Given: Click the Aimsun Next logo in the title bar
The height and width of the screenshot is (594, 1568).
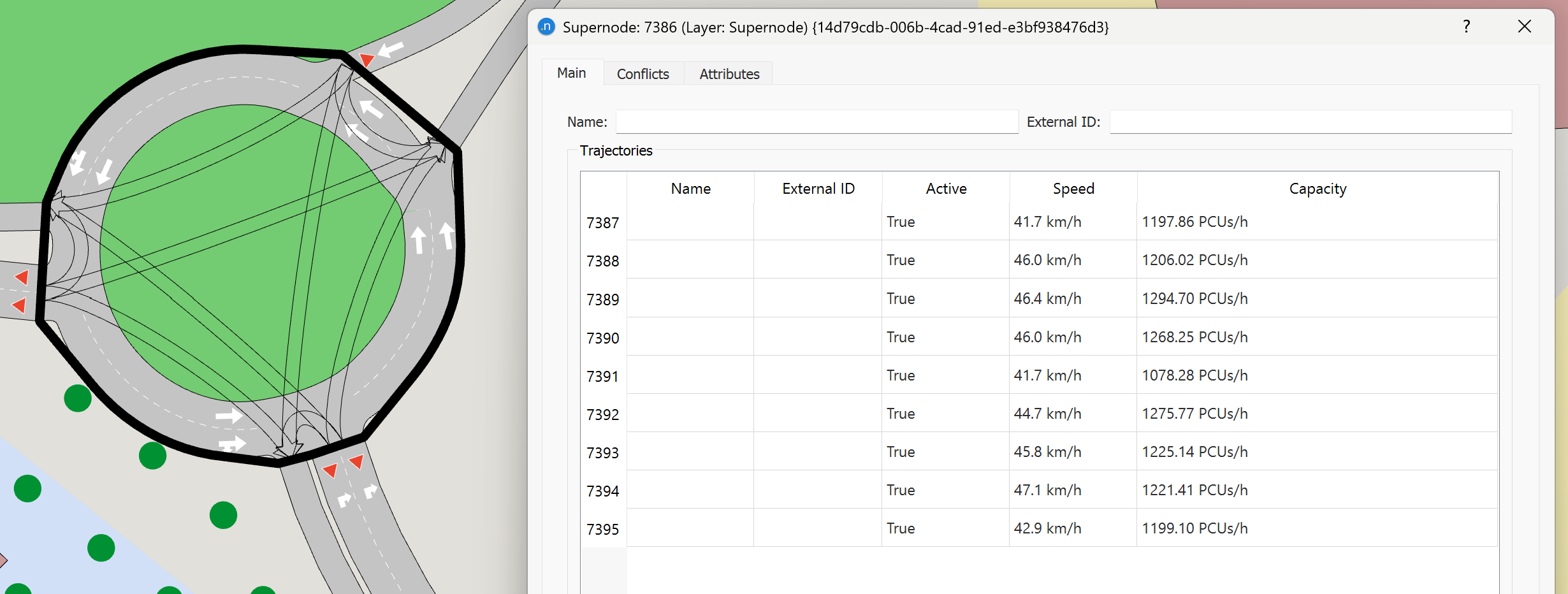Looking at the screenshot, I should click(546, 27).
